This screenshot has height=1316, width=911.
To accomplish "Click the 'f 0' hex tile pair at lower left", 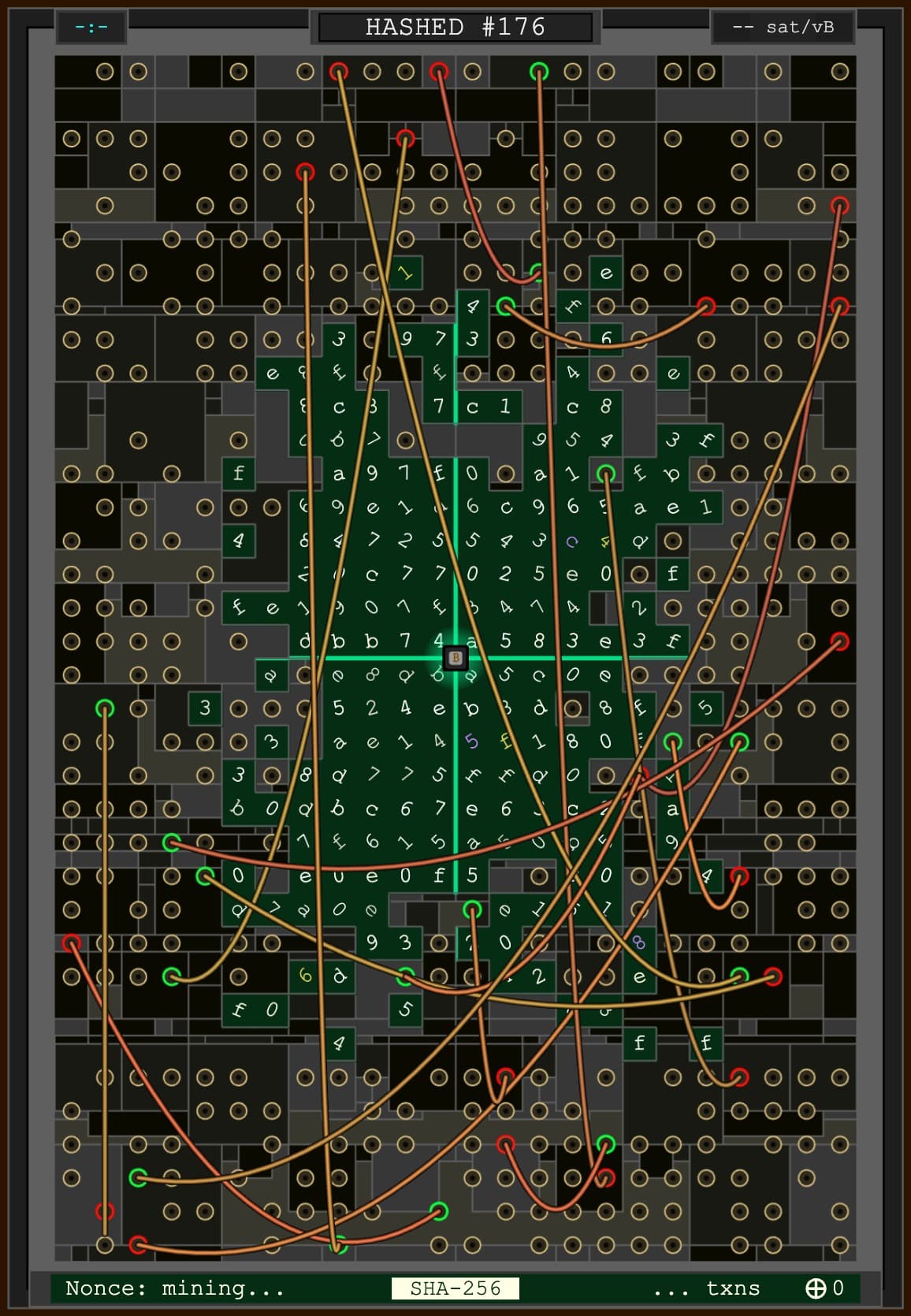I will (255, 1009).
